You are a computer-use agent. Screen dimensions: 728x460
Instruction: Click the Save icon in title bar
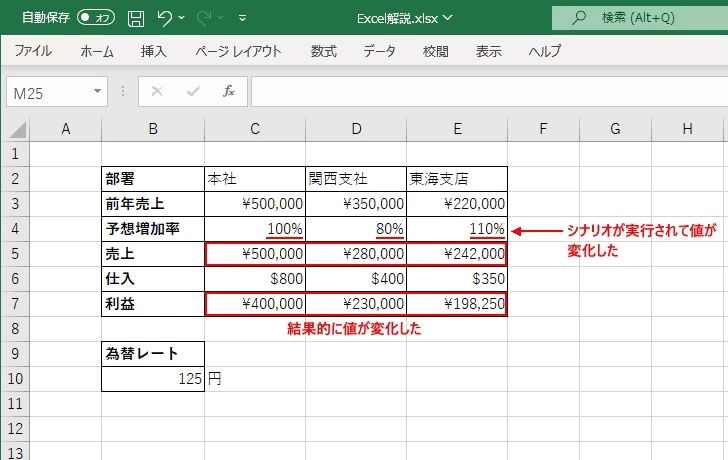coord(136,18)
